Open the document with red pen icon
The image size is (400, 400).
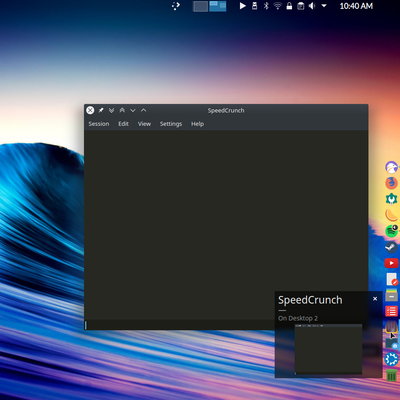point(391,279)
